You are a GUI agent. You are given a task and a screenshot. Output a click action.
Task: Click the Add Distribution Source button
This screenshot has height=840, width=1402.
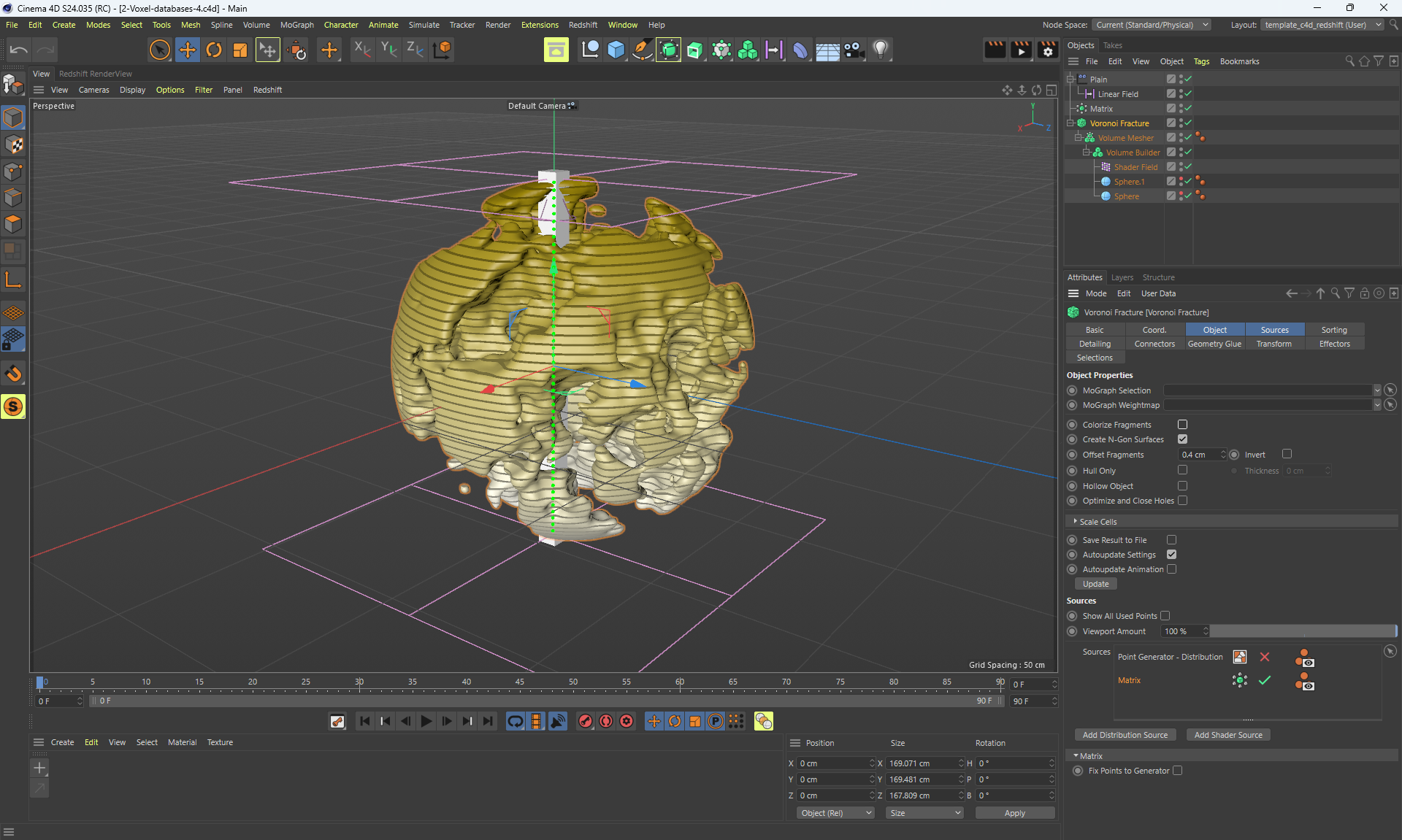(1125, 735)
